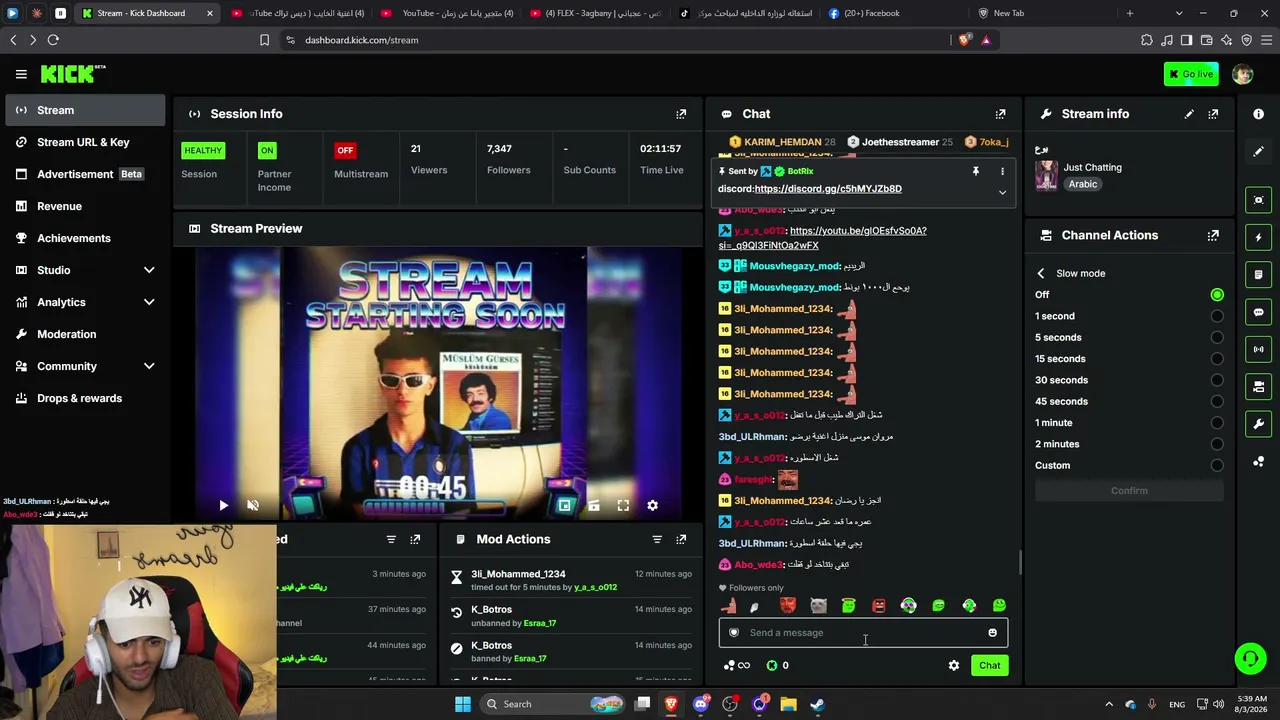This screenshot has width=1280, height=720.
Task: Open the info icon in the right rail
Action: 1258,114
